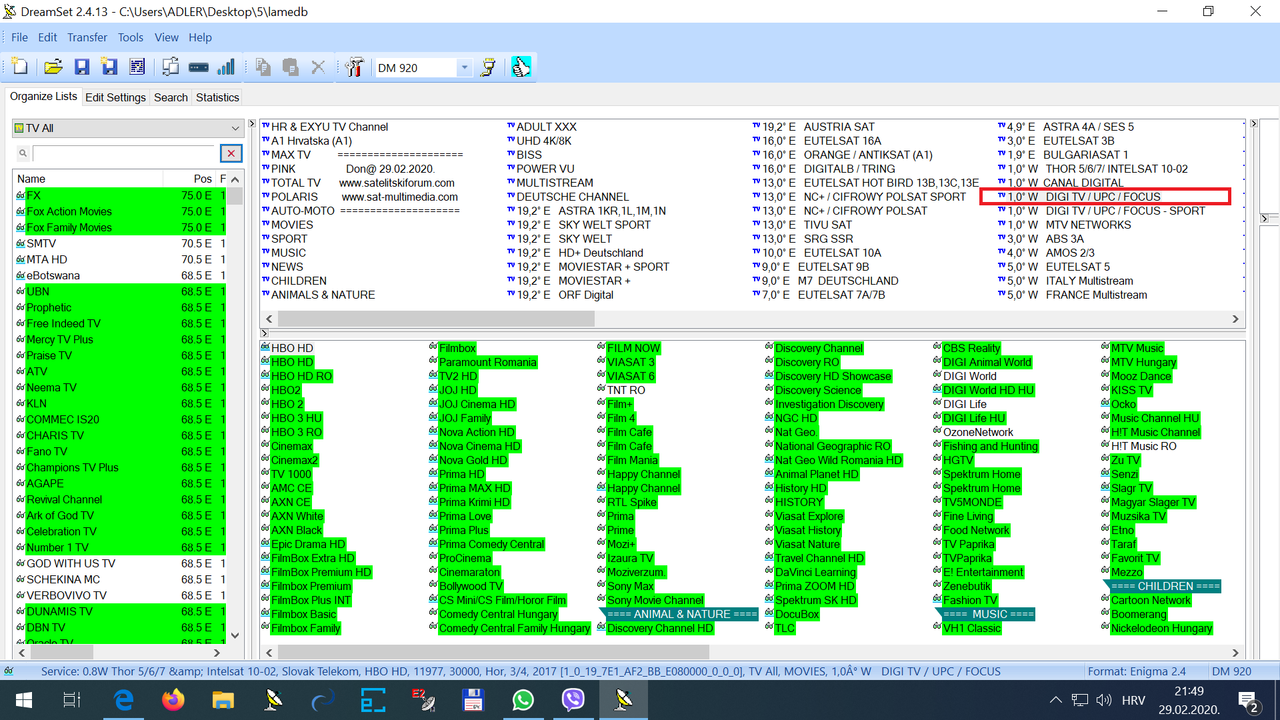Select the ITALY Multistream bouquet
The image size is (1280, 720).
tap(1066, 281)
